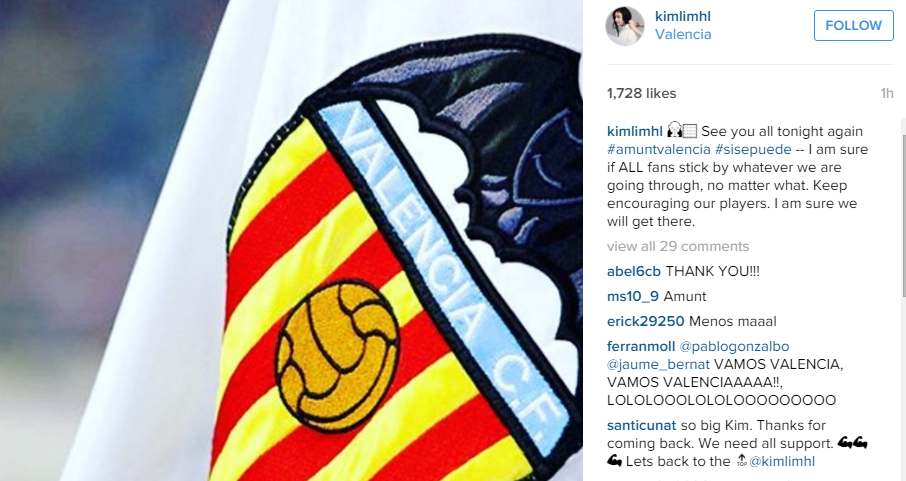This screenshot has width=906, height=481.
Task: View the 1,728 likes list
Action: (641, 94)
